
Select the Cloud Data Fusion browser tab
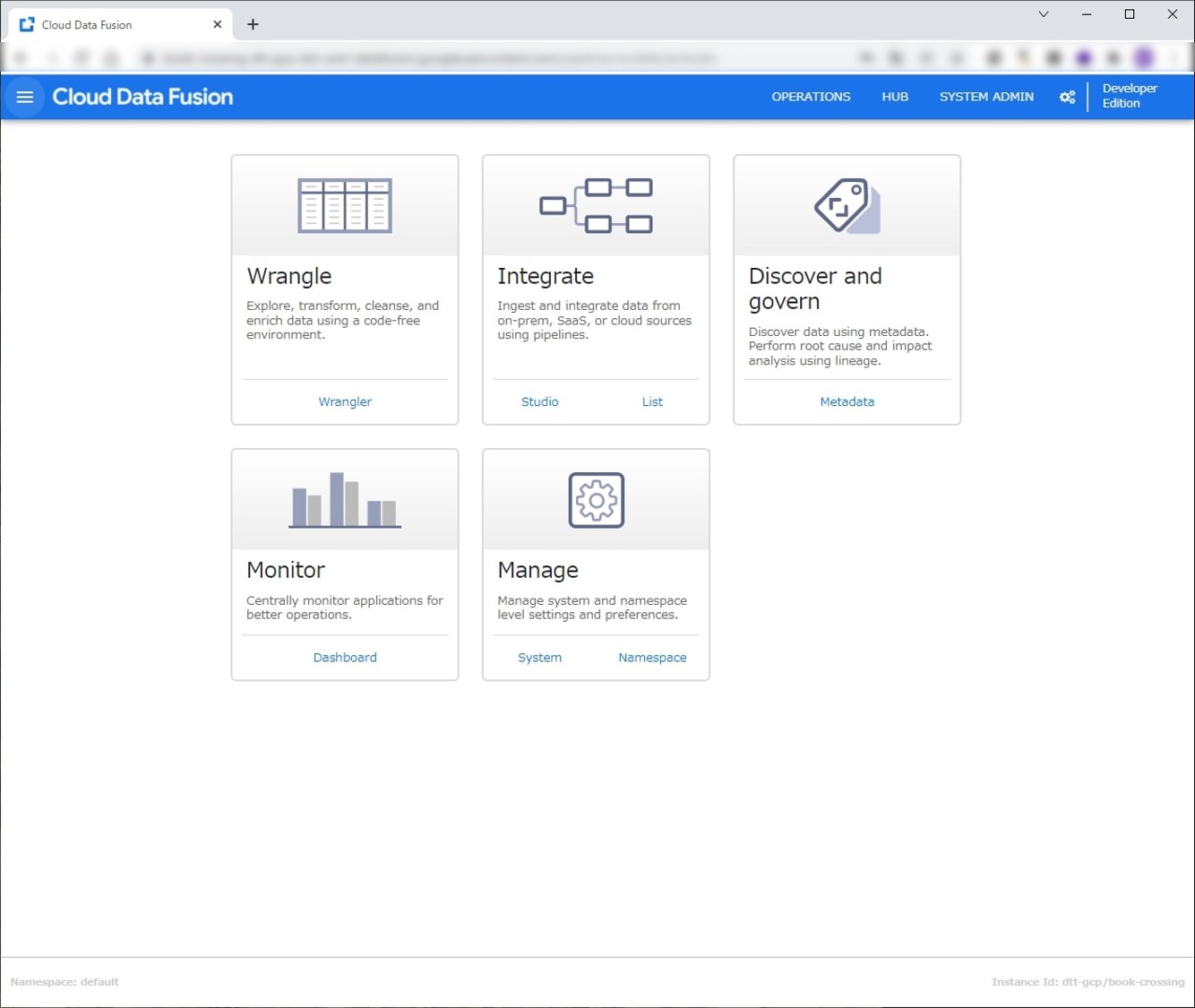[120, 25]
